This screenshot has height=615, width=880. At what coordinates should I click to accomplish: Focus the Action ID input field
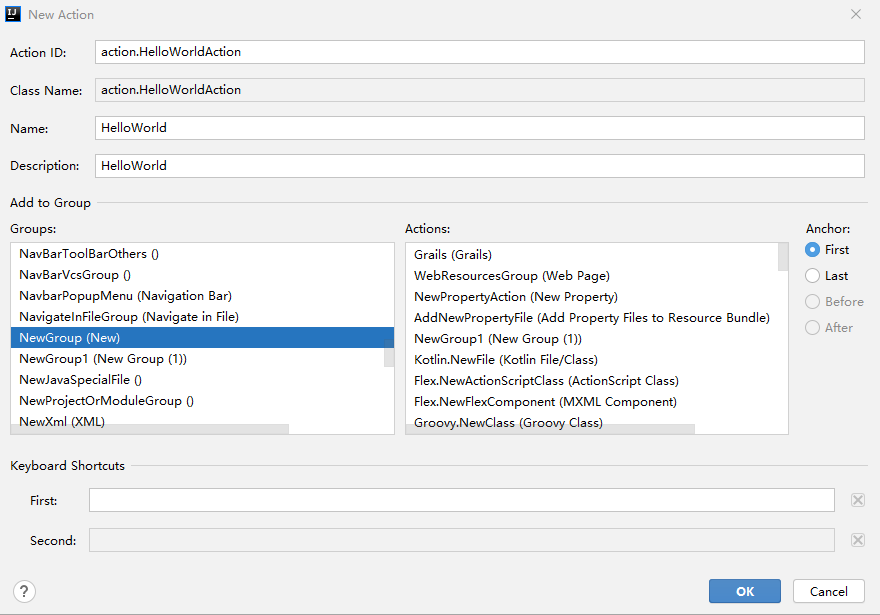coord(480,52)
